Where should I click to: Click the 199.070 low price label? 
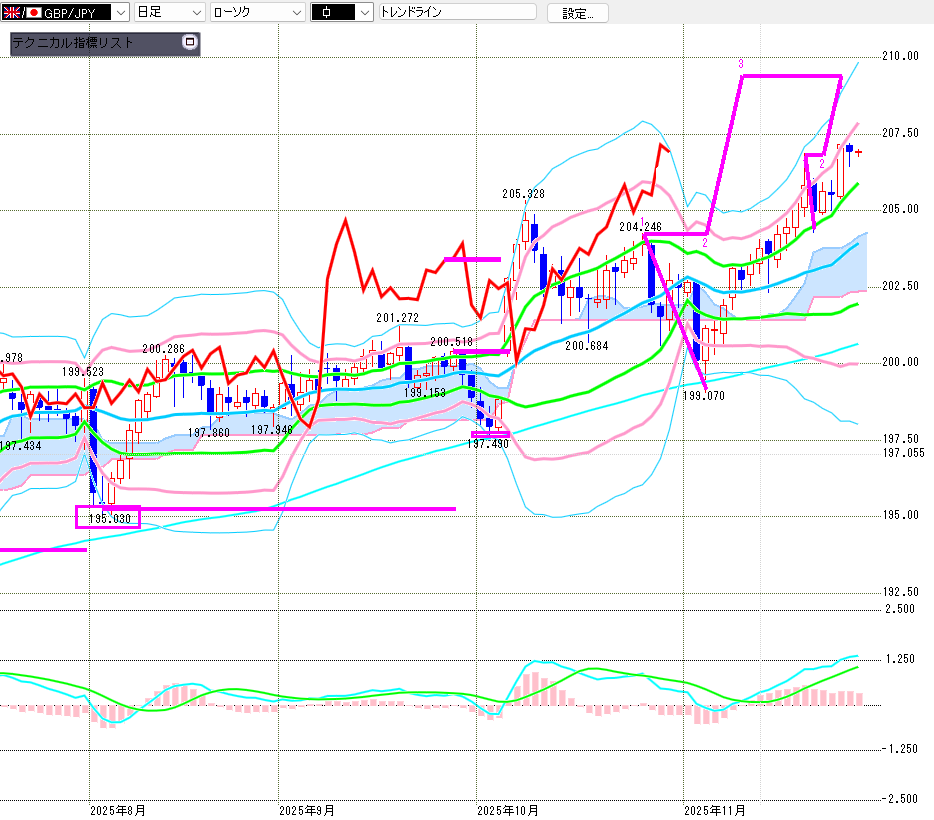pyautogui.click(x=703, y=396)
